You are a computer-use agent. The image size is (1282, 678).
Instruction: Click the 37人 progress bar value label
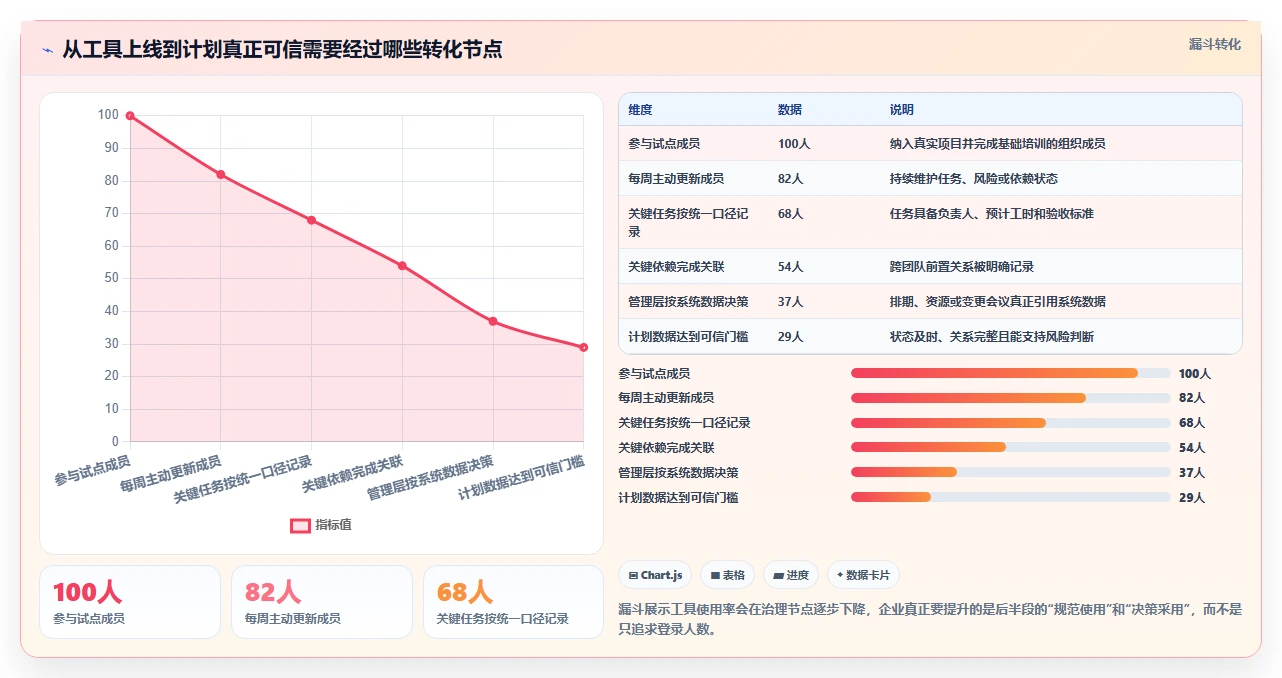click(1192, 473)
